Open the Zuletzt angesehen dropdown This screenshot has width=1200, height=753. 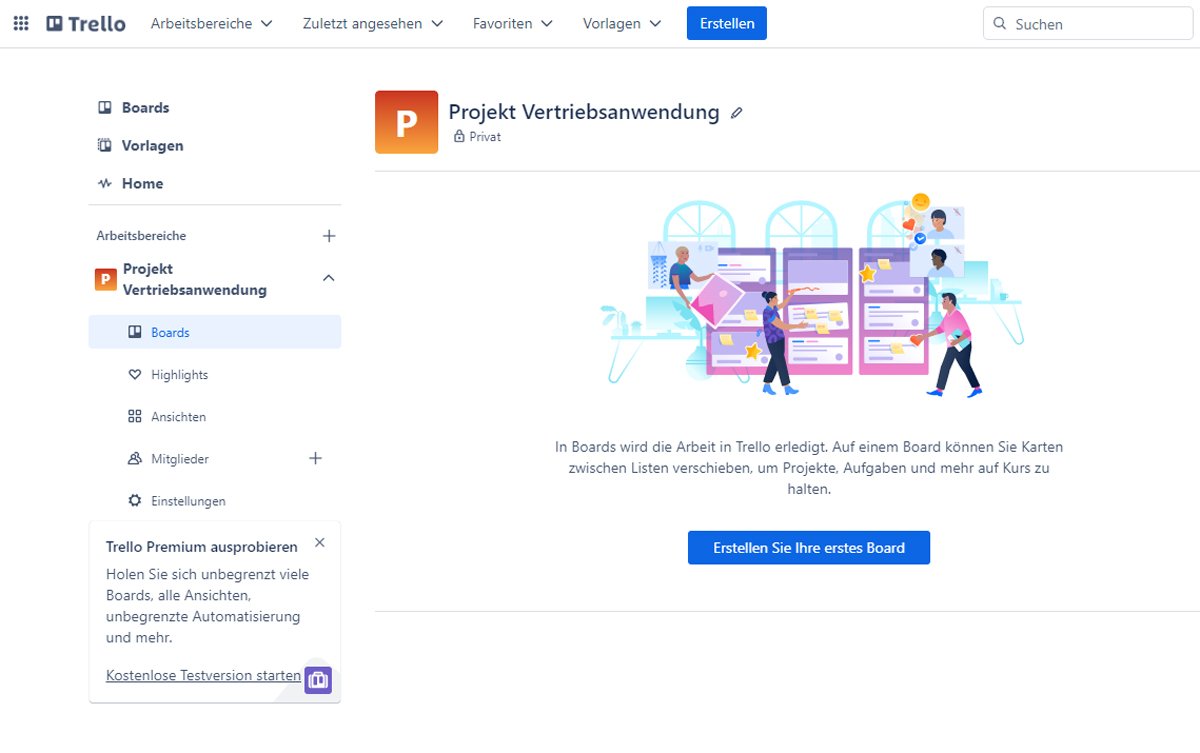click(x=372, y=23)
